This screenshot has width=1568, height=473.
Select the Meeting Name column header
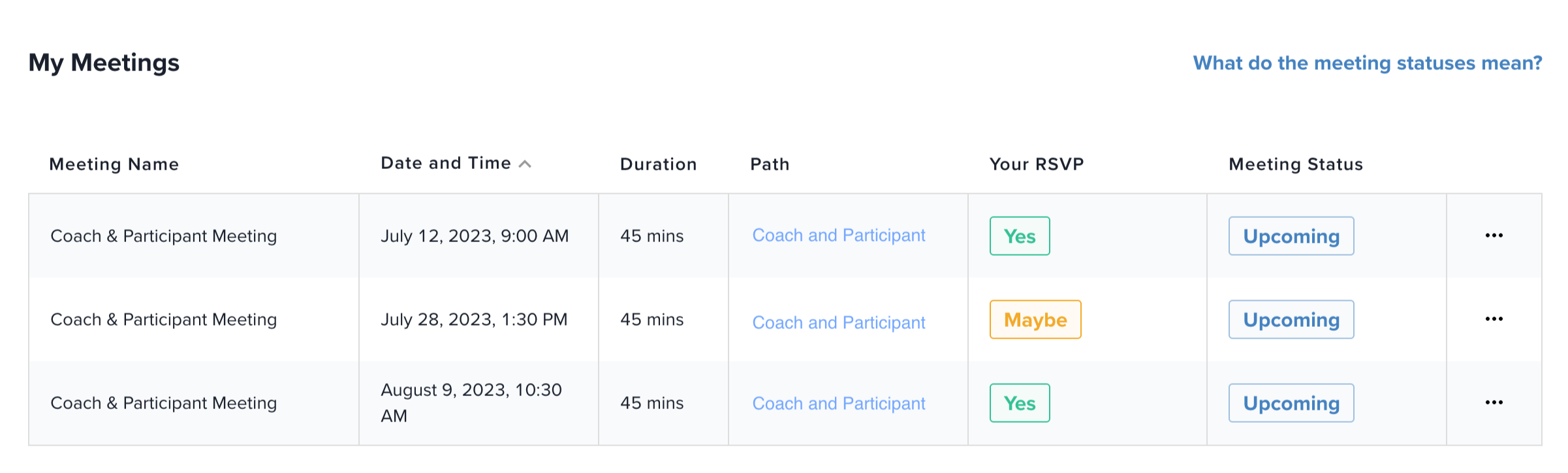(114, 164)
